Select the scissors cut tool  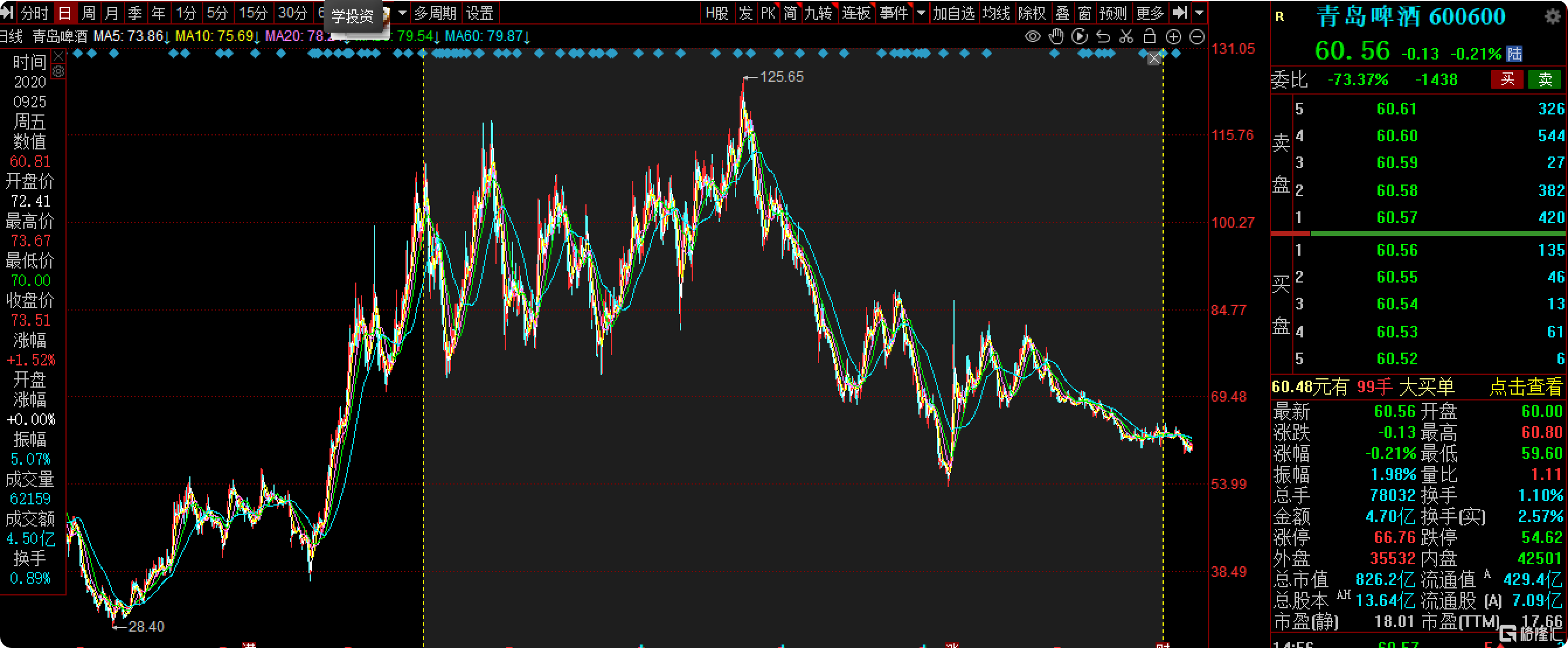click(x=1126, y=37)
